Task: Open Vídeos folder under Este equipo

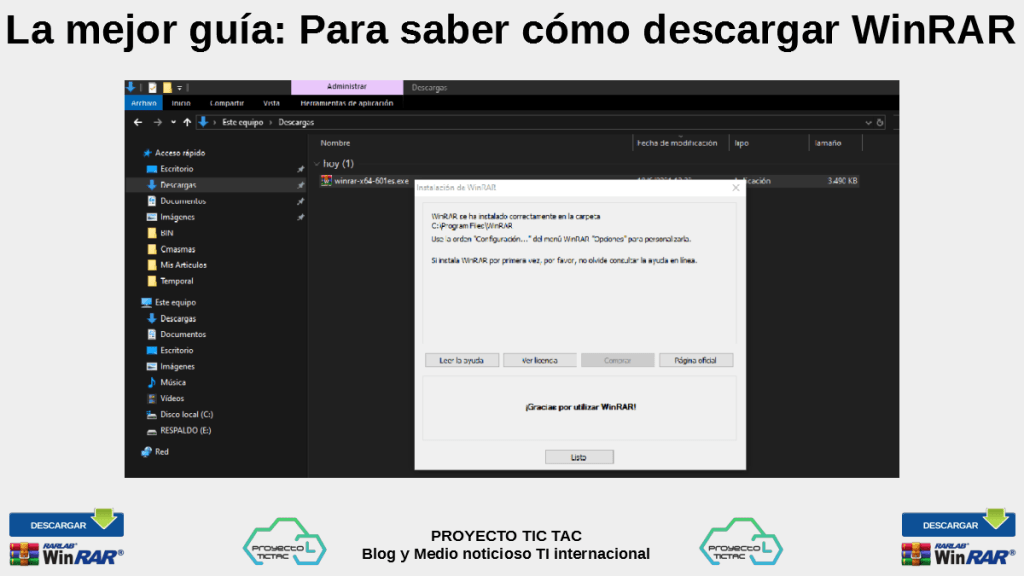Action: point(172,398)
